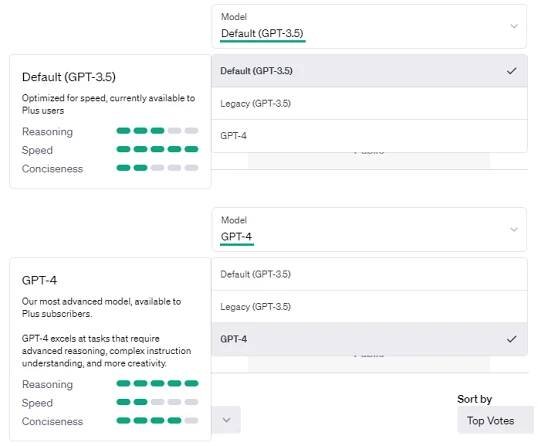This screenshot has height=446, width=538.
Task: Click the 'Model' label in the top selector
Action: click(234, 17)
